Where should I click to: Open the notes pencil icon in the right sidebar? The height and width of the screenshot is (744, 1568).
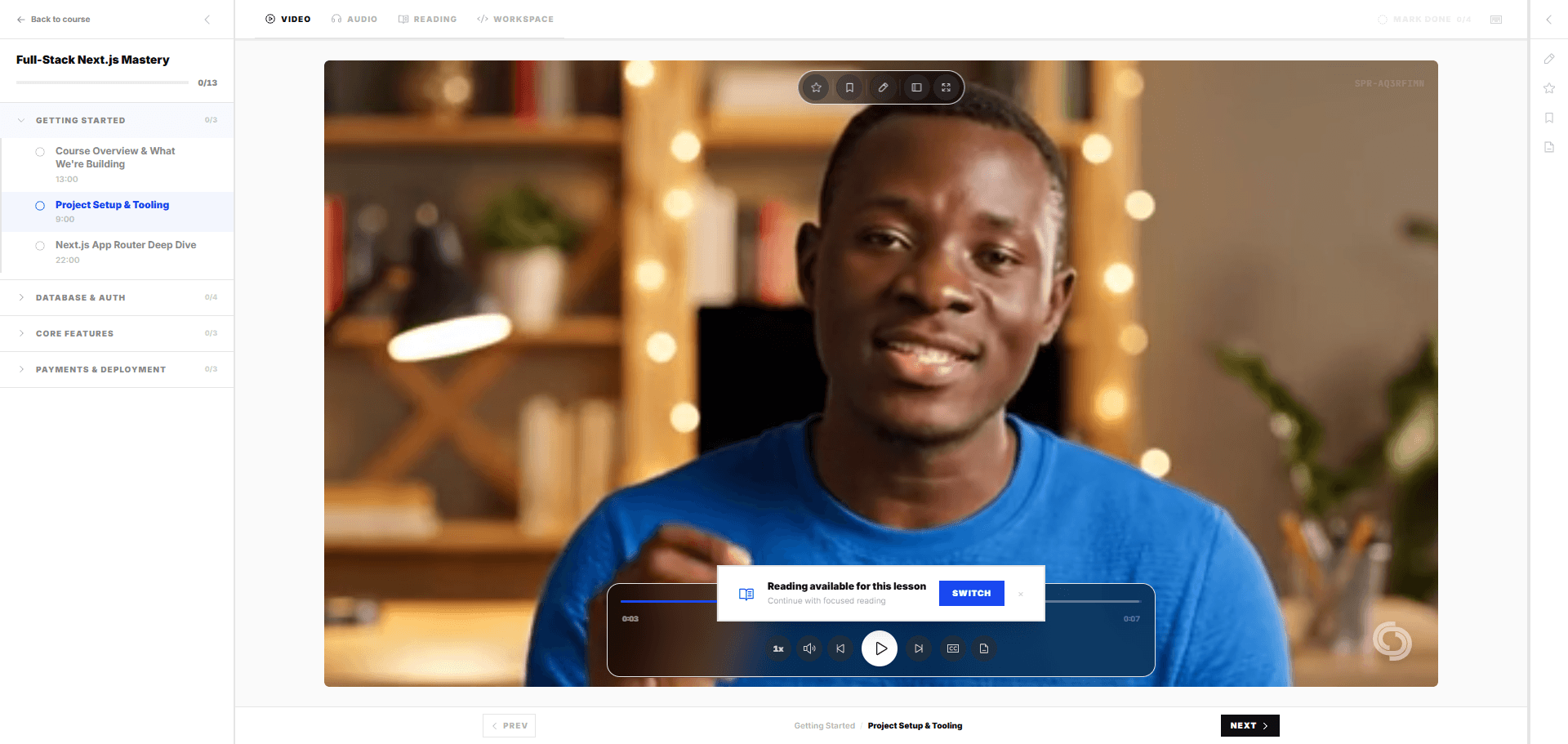[1549, 59]
